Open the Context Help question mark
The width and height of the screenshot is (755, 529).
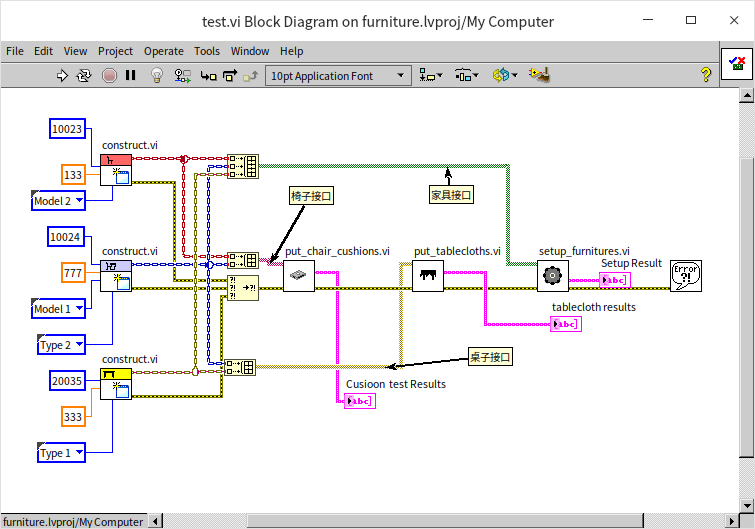click(705, 75)
